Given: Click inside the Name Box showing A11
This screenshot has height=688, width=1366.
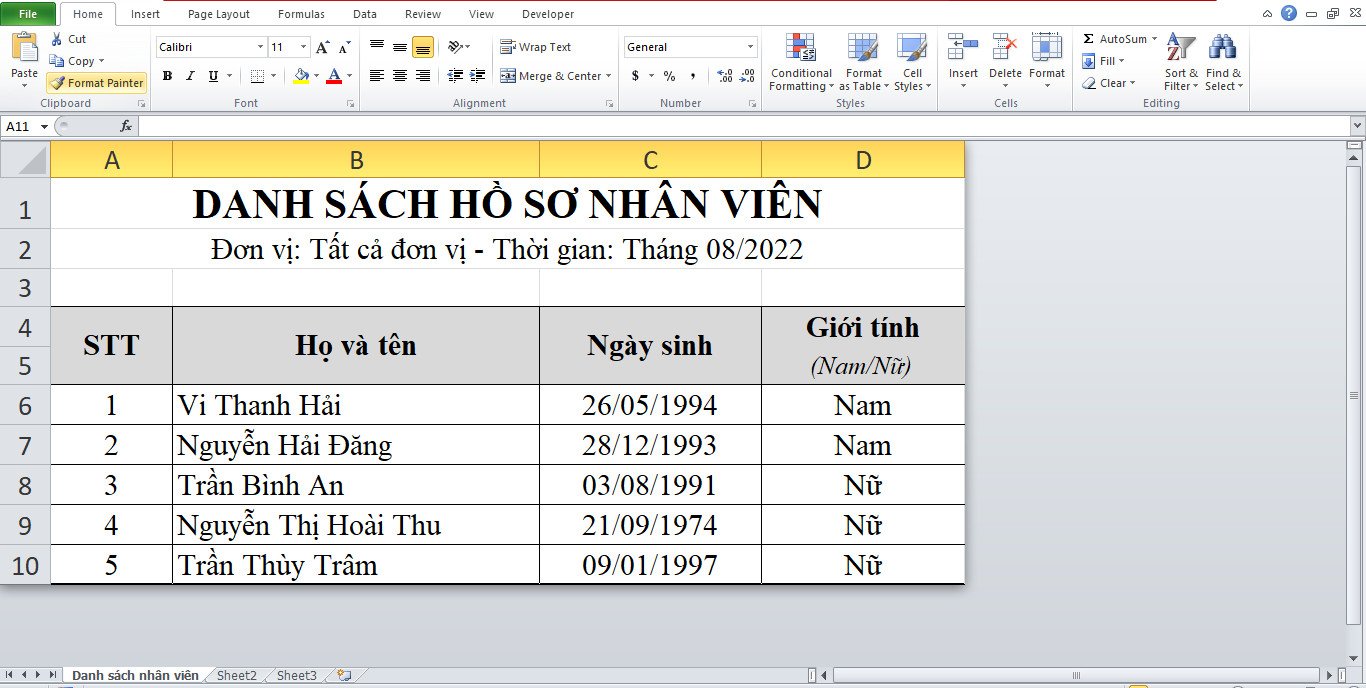Looking at the screenshot, I should click(20, 125).
